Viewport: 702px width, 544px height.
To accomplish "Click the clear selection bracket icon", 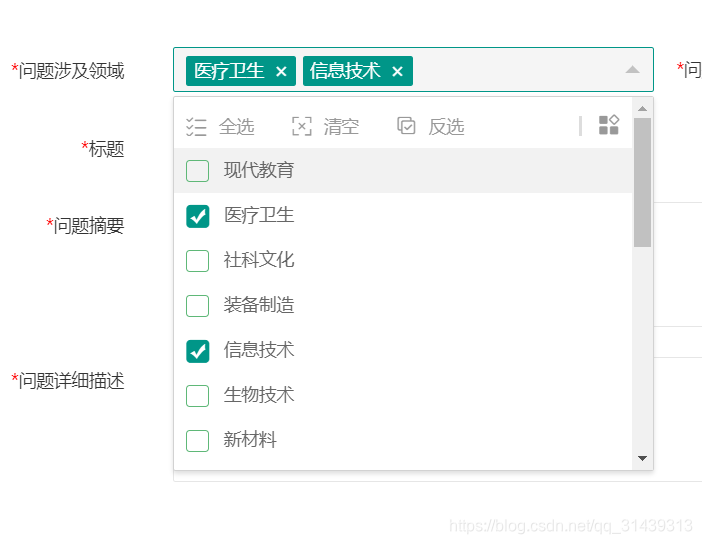I will coord(302,126).
